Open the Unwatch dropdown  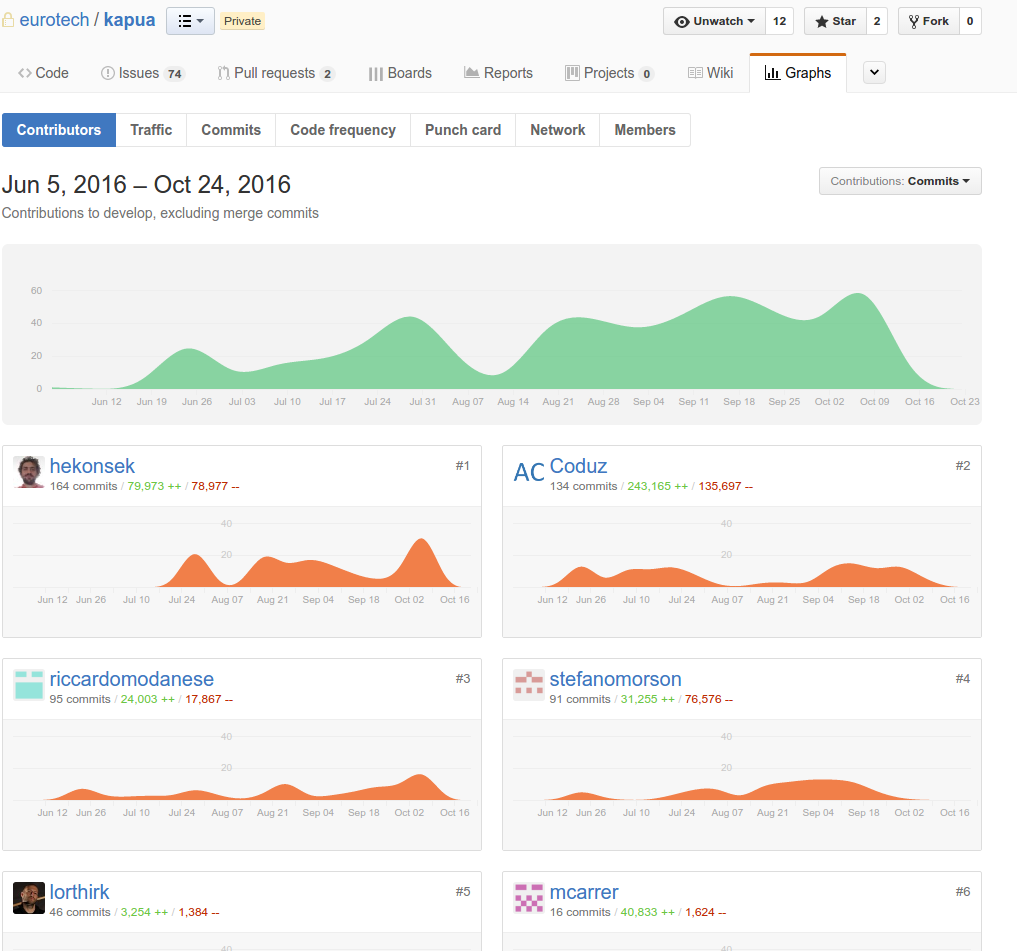tap(714, 21)
